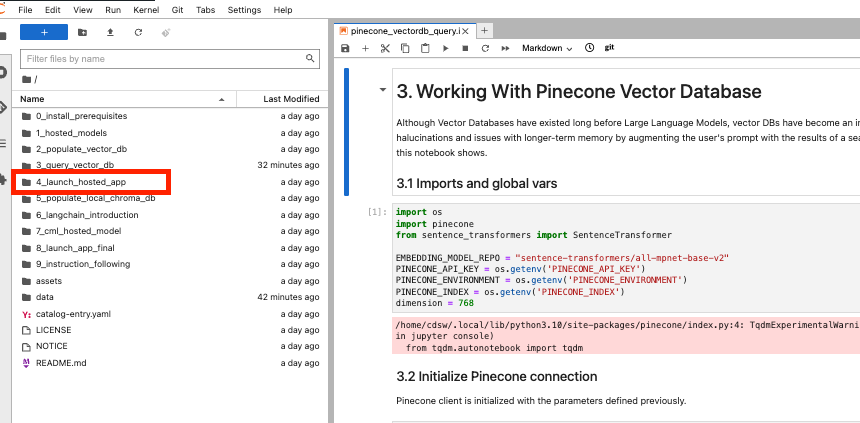The image size is (860, 423).
Task: Collapse the section 3 heading
Action: 383,90
